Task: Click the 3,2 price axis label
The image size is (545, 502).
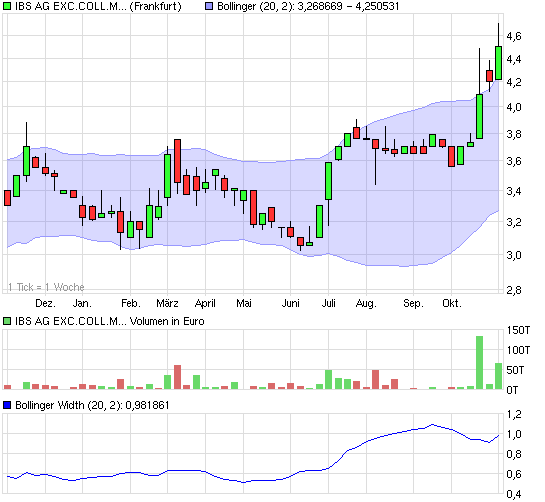Action: [x=514, y=221]
